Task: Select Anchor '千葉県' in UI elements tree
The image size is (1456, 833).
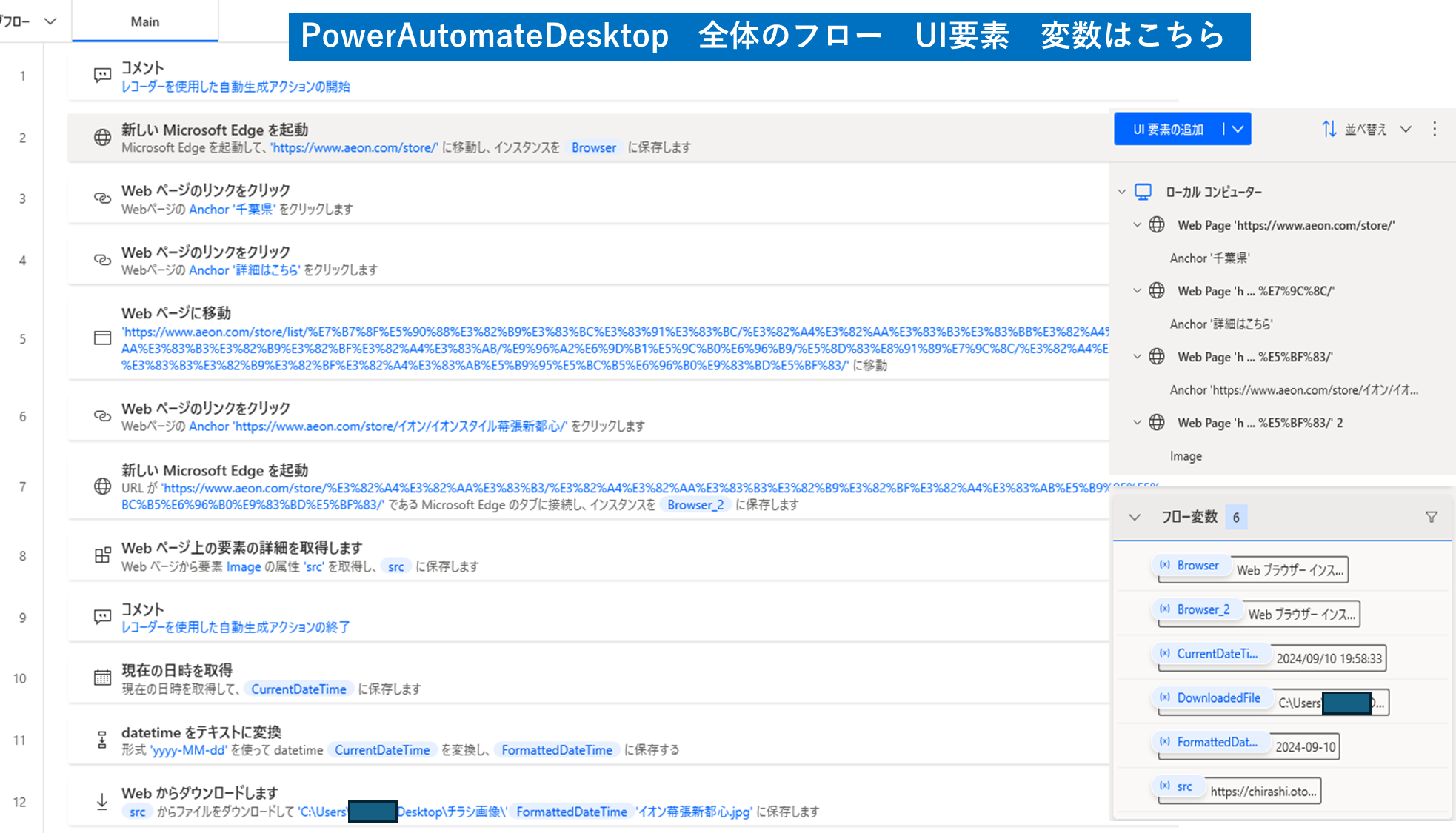Action: [x=1209, y=258]
